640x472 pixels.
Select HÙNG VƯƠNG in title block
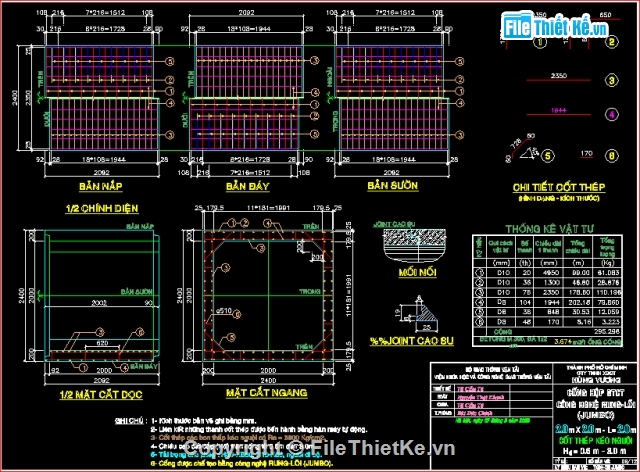[x=596, y=380]
